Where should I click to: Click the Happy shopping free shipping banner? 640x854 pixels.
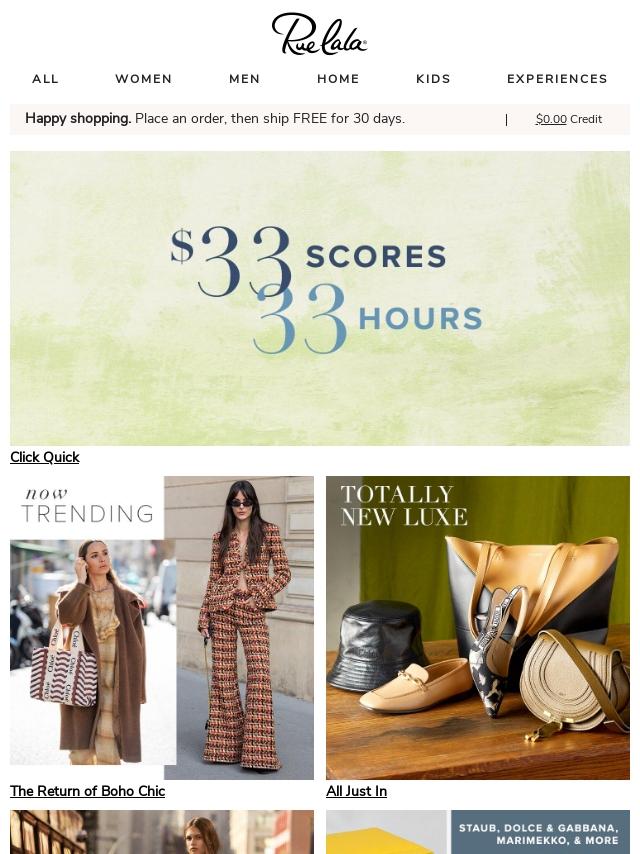point(215,118)
